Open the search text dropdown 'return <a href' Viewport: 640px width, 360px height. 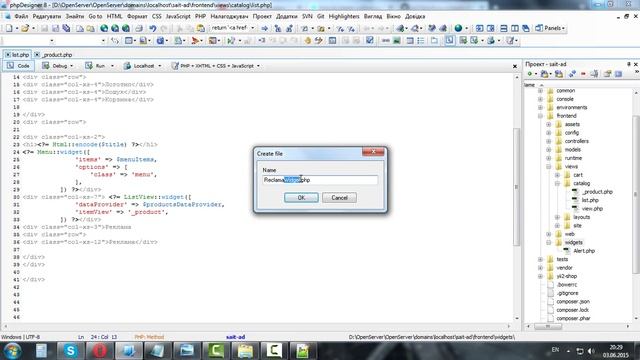tap(253, 28)
